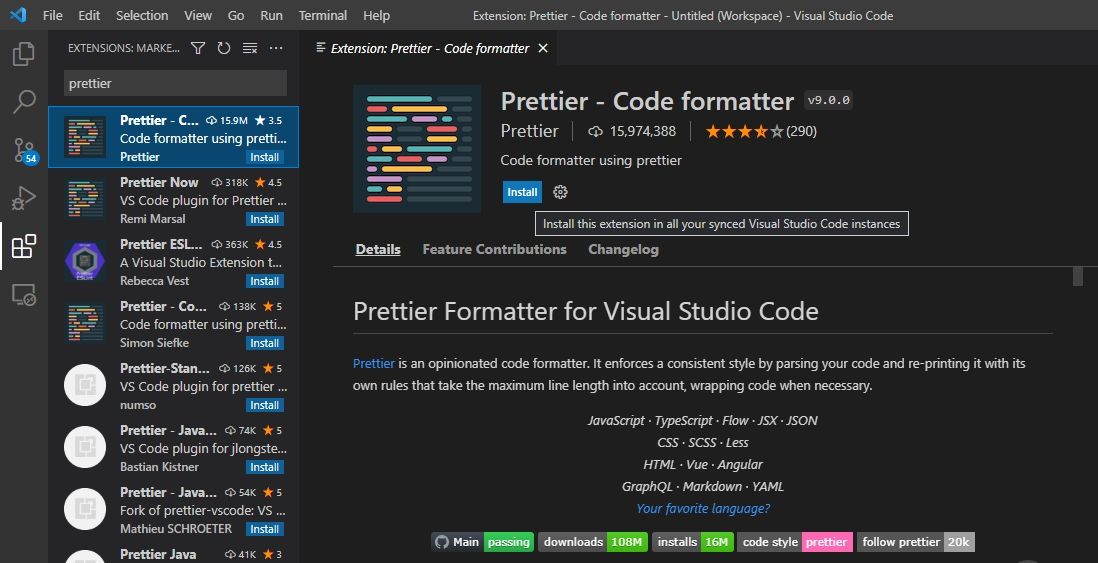Click Prettier ESLint extension hexagon icon
Screen dimensions: 1098x563
point(85,261)
